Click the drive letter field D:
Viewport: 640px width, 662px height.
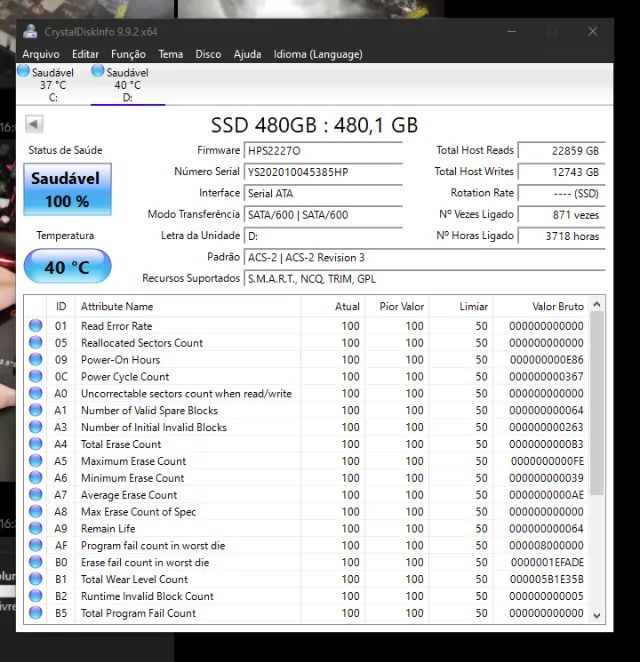click(323, 236)
